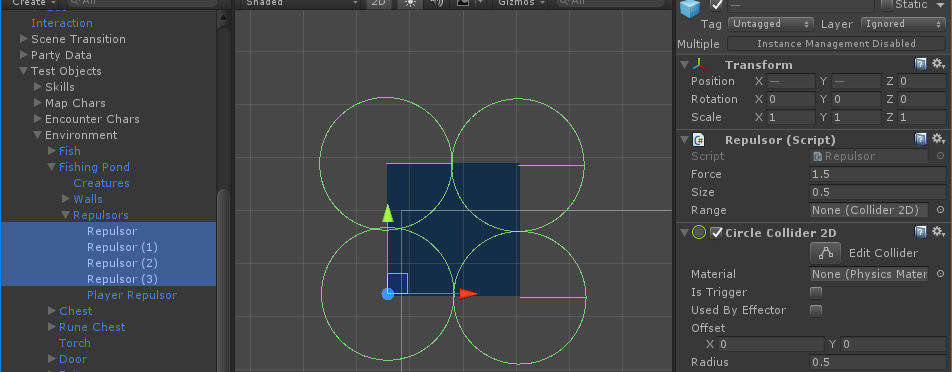Toggle the GameObject active checkbox

coord(717,5)
